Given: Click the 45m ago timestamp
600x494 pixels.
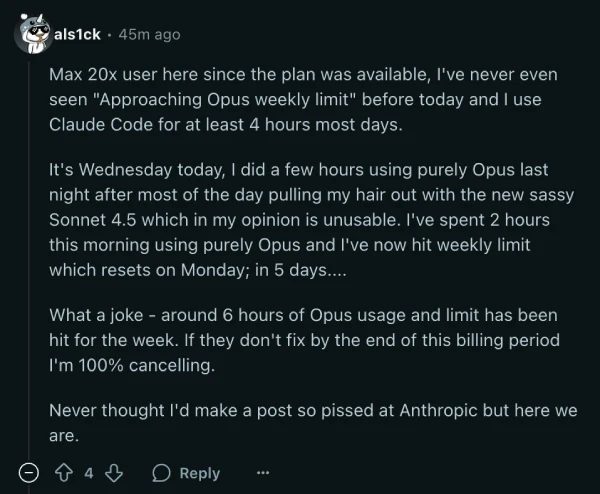Looking at the screenshot, I should coord(149,34).
